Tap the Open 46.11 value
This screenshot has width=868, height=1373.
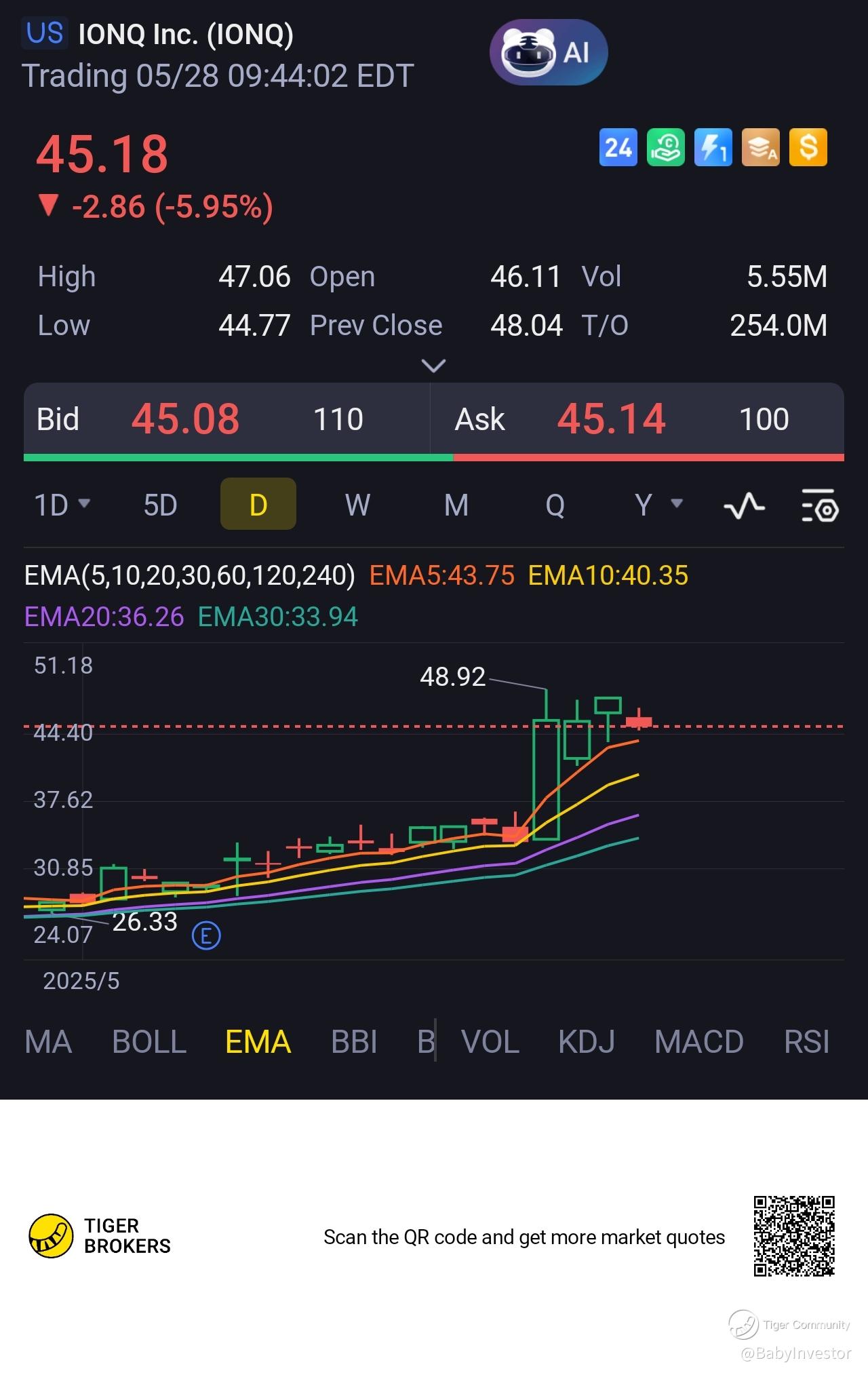pos(526,277)
